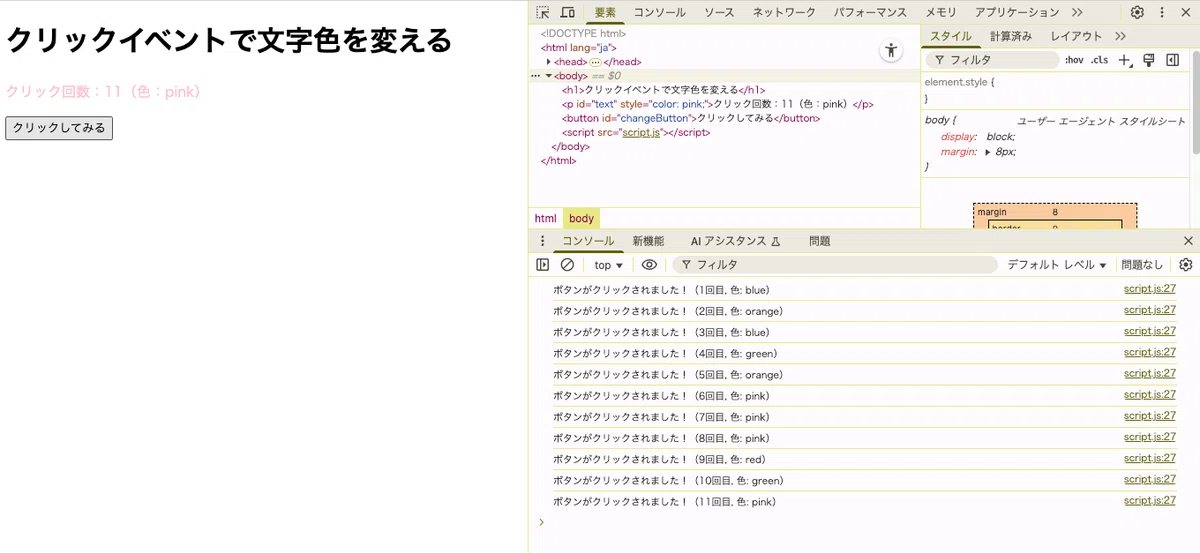1200x553 pixels.
Task: Switch to the top コンソール tab
Action: tap(660, 12)
